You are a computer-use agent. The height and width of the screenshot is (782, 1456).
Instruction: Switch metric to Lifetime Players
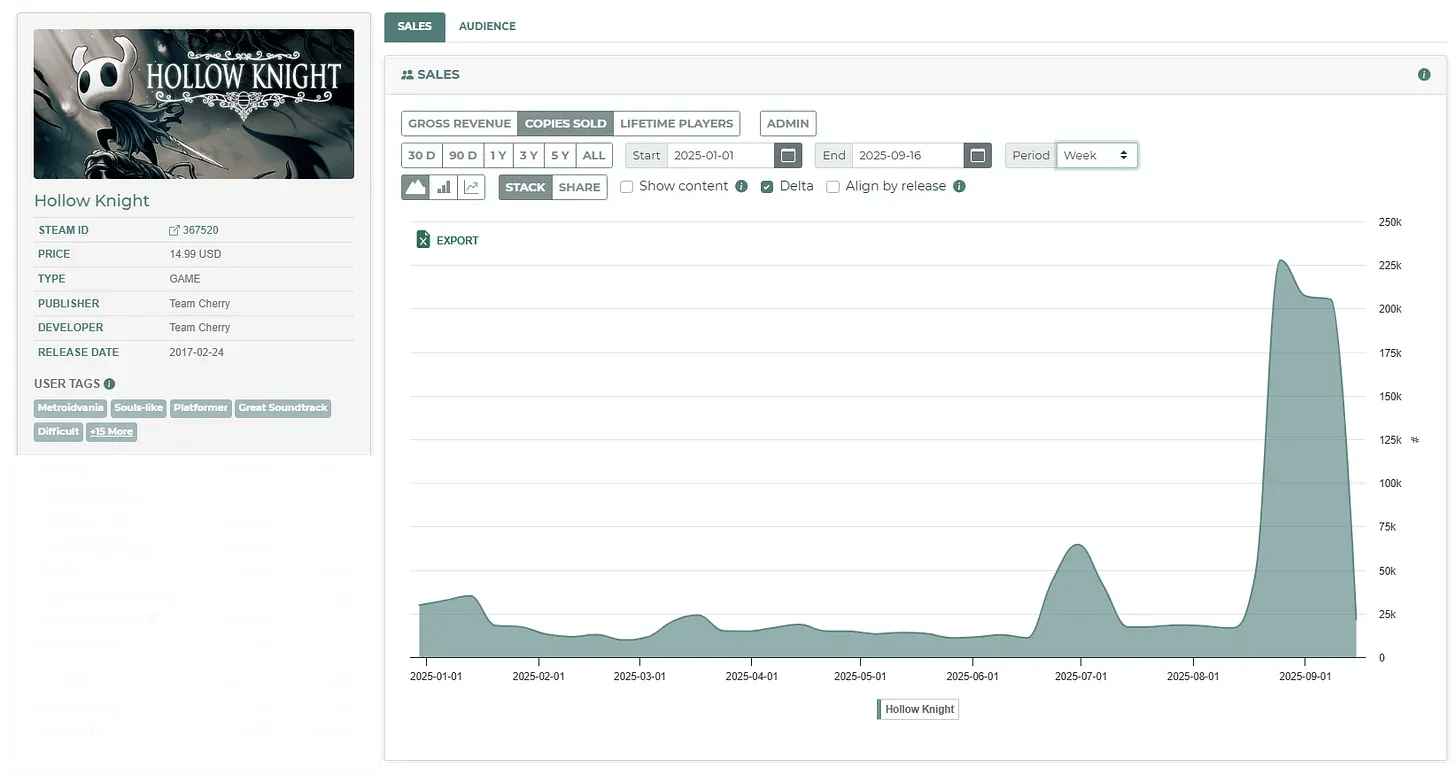tap(677, 124)
